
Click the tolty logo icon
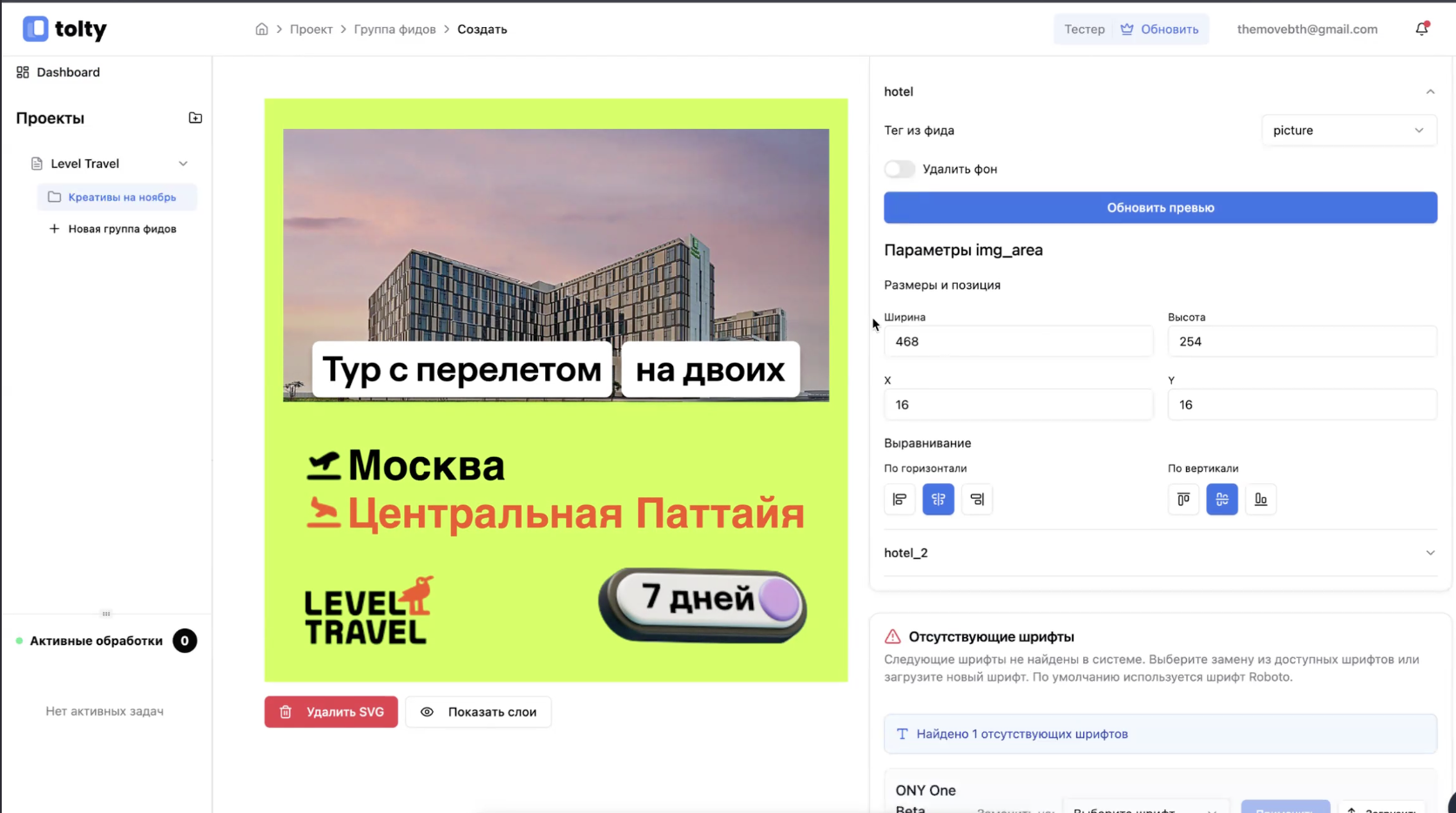coord(36,29)
